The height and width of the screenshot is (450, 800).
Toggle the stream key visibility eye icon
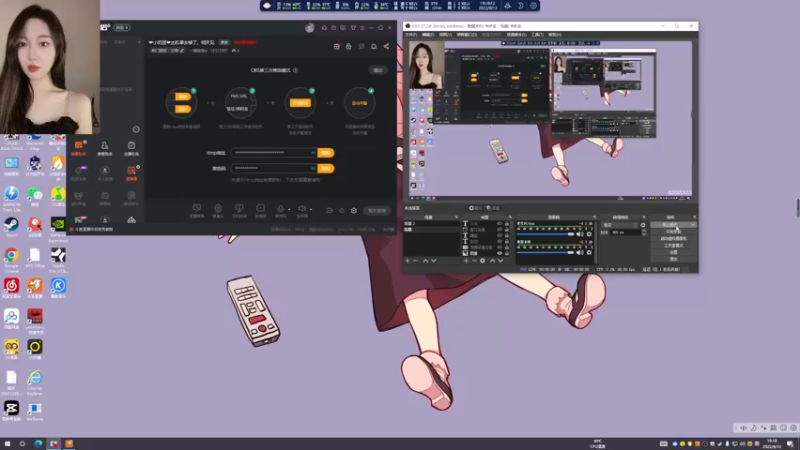(x=313, y=168)
